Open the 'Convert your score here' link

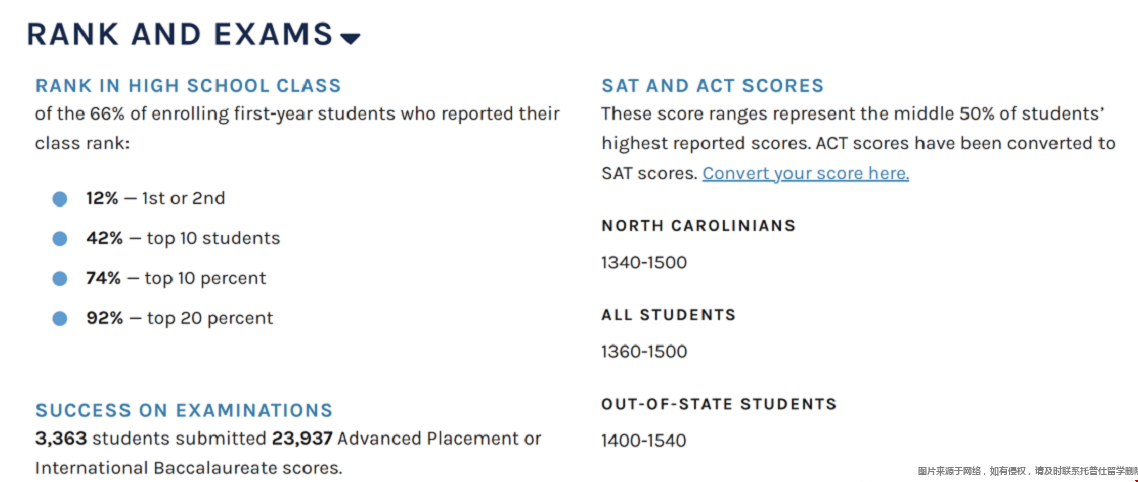tap(805, 173)
